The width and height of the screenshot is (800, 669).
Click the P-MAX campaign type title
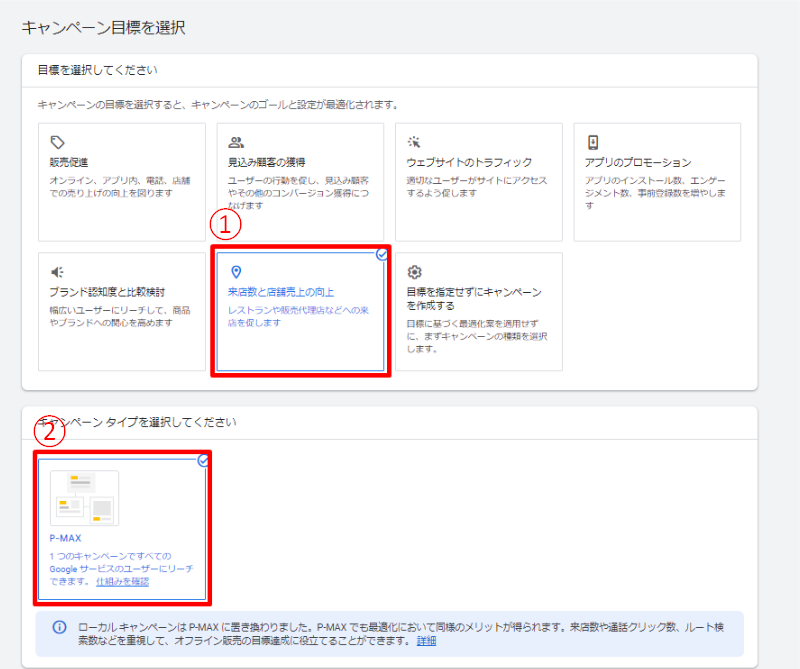(x=64, y=538)
